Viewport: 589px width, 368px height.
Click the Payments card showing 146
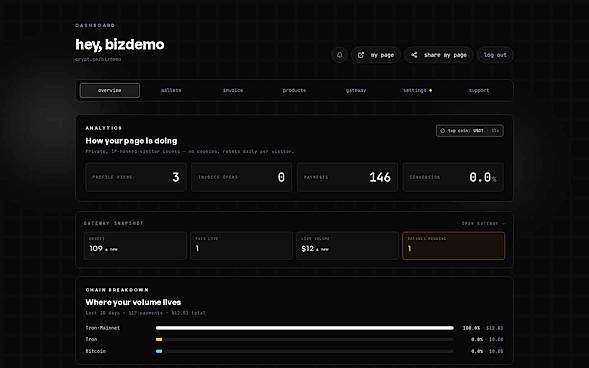(347, 177)
